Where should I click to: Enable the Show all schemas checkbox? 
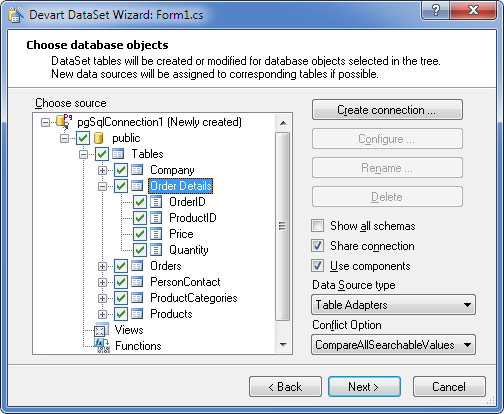pos(317,226)
